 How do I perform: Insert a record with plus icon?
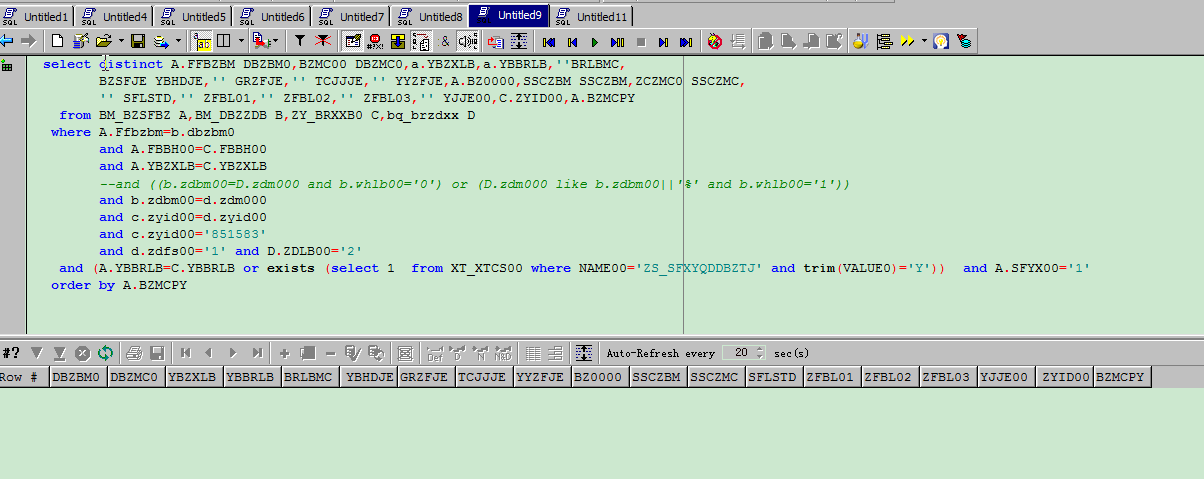(284, 353)
